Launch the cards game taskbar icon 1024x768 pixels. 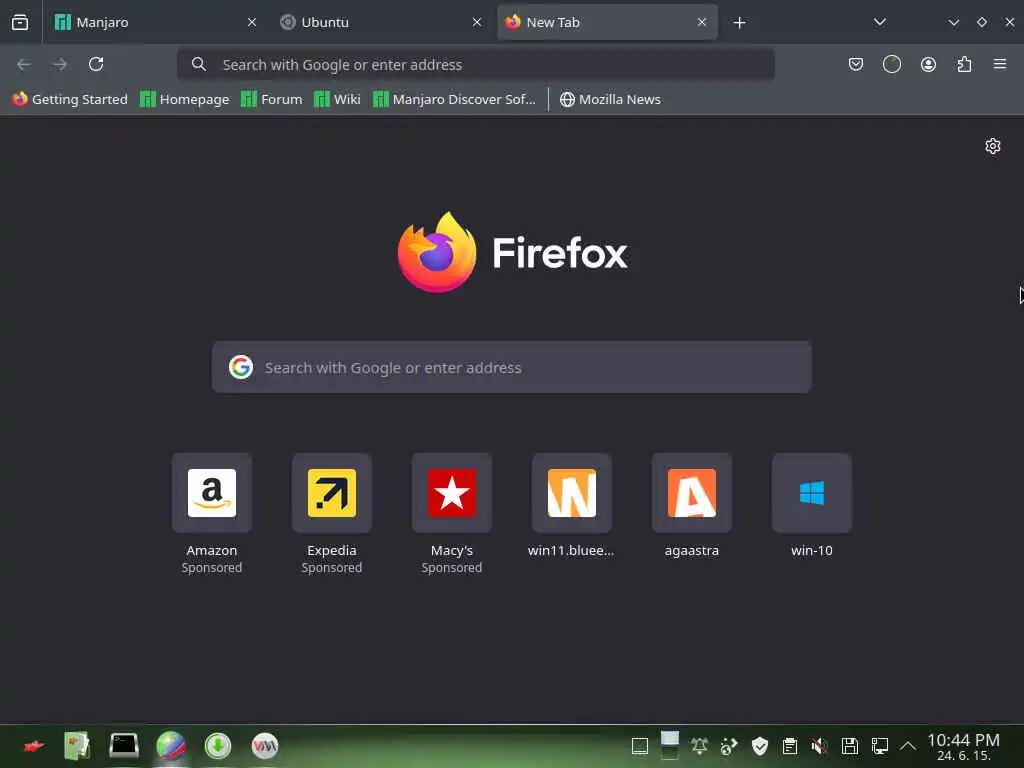click(77, 746)
